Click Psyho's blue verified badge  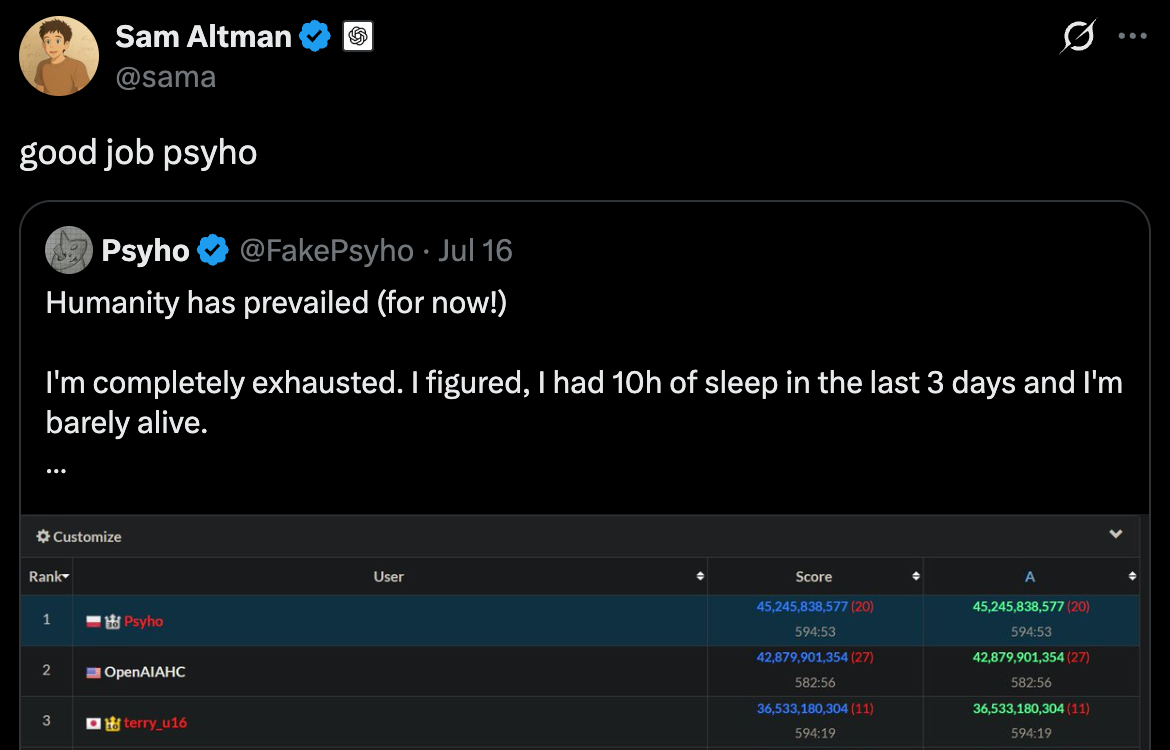[213, 250]
